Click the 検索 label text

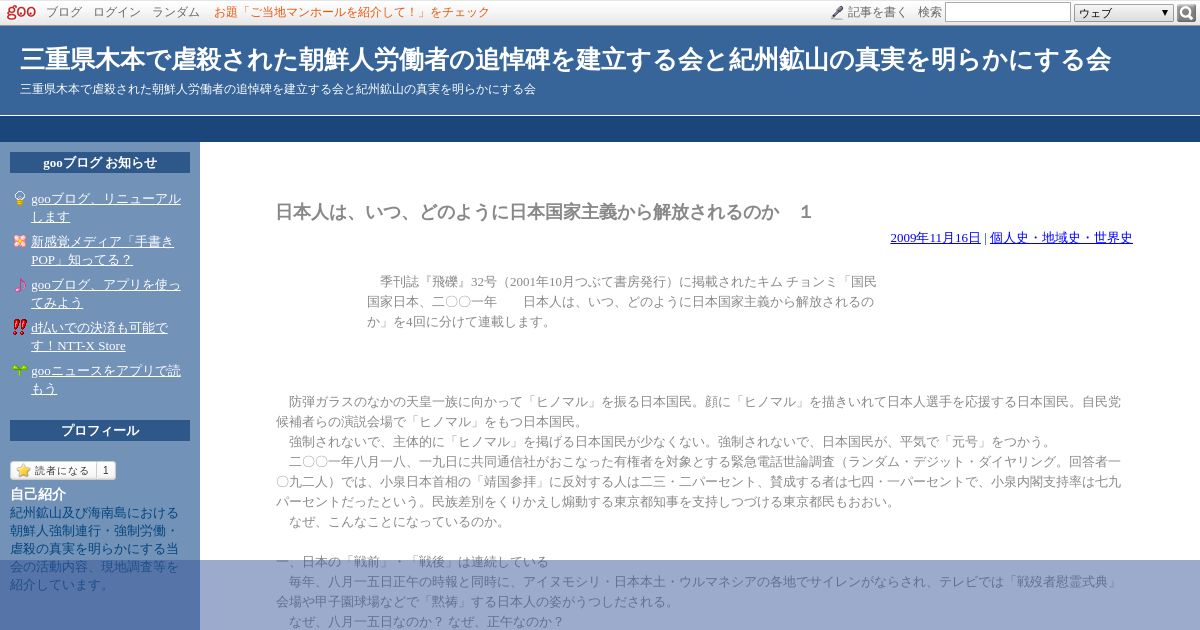point(930,12)
